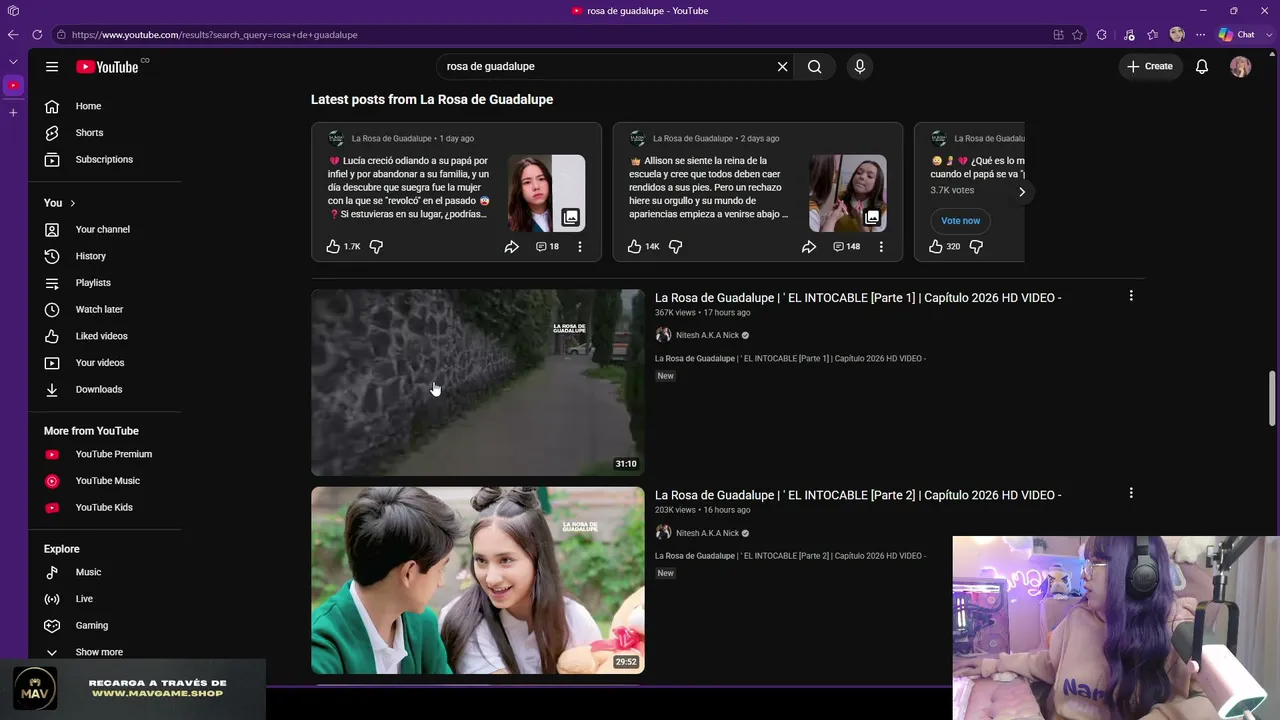Show next posts with the carousel arrow
Viewport: 1280px width, 720px height.
click(x=1022, y=192)
